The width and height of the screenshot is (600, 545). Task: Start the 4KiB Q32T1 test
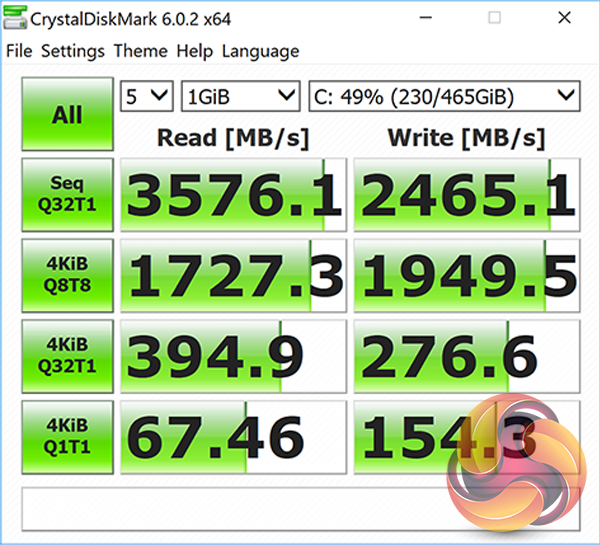coord(67,356)
